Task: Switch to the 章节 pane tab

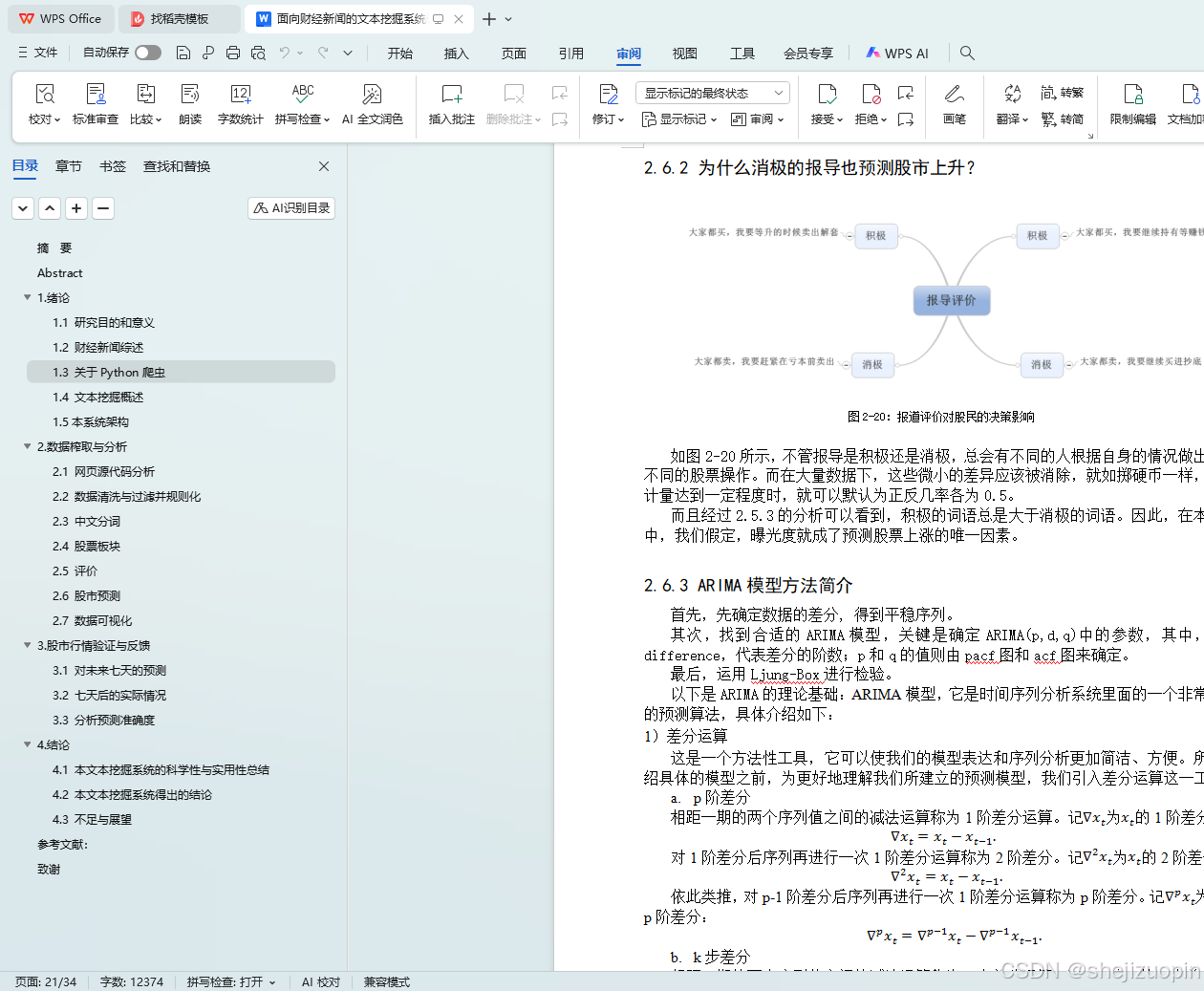Action: 69,166
